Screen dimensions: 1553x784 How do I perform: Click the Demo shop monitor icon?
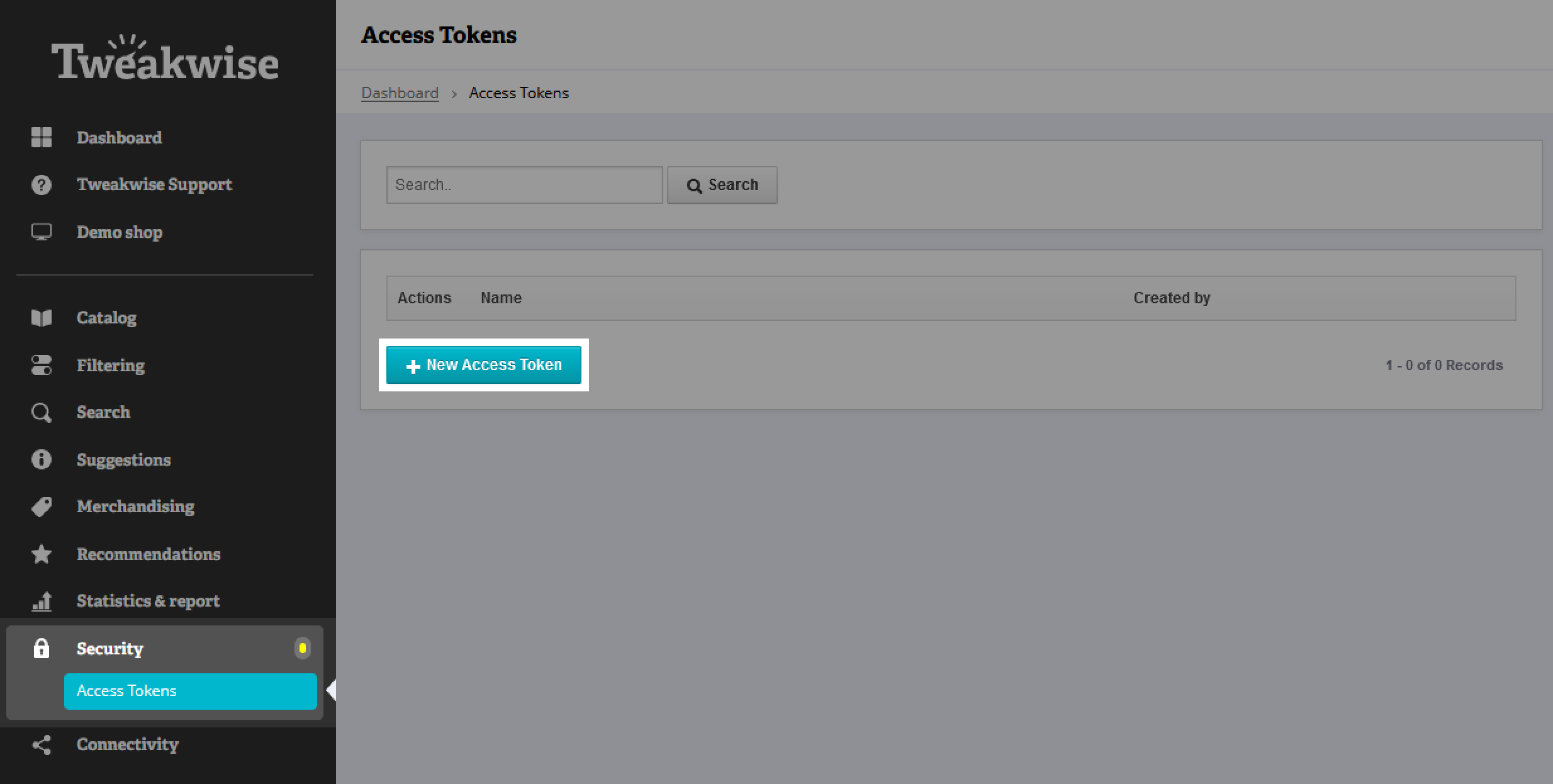pos(42,232)
